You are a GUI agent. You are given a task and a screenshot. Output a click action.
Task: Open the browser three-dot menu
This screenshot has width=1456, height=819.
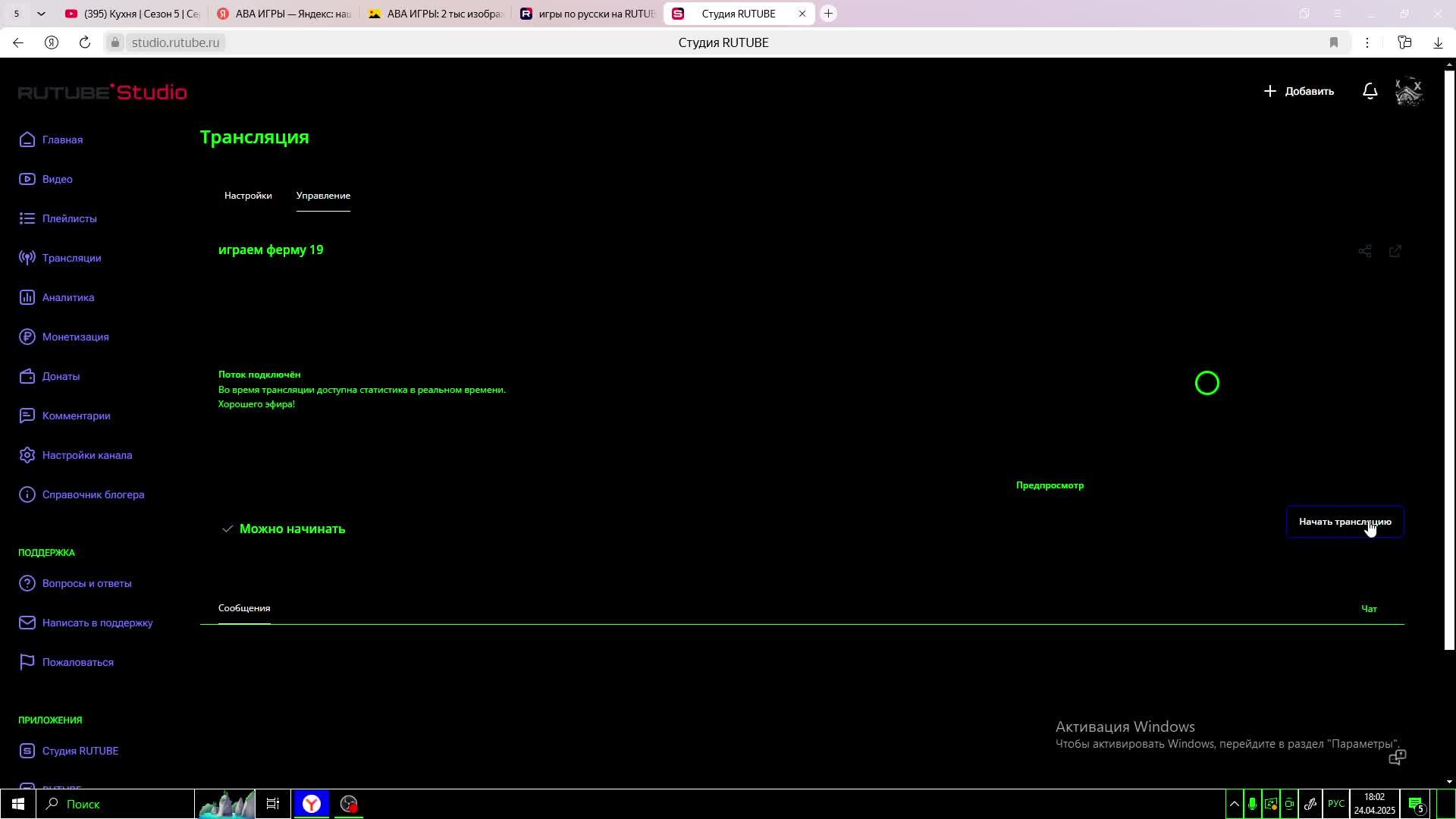[x=1367, y=42]
